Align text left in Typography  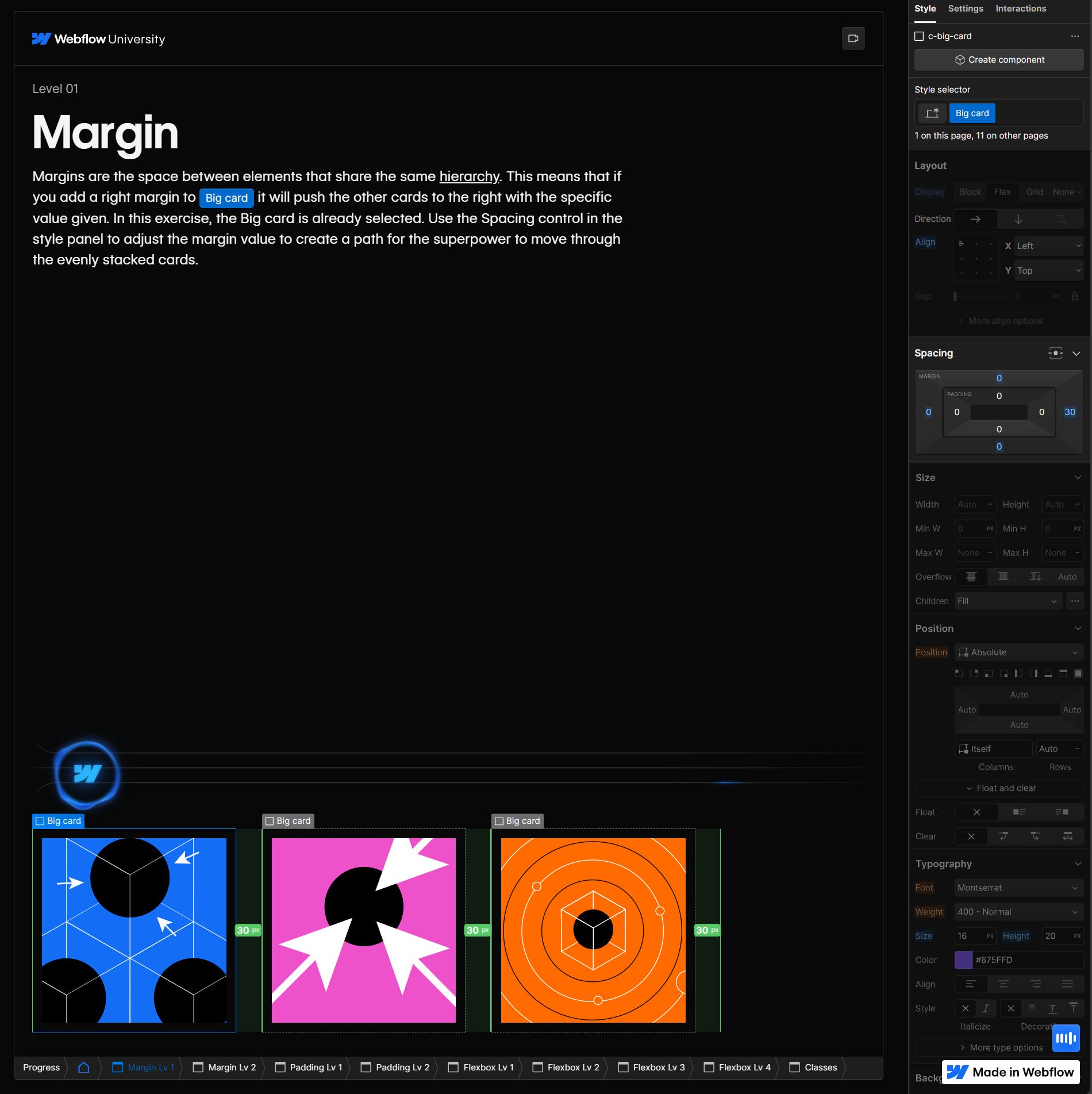(x=971, y=984)
